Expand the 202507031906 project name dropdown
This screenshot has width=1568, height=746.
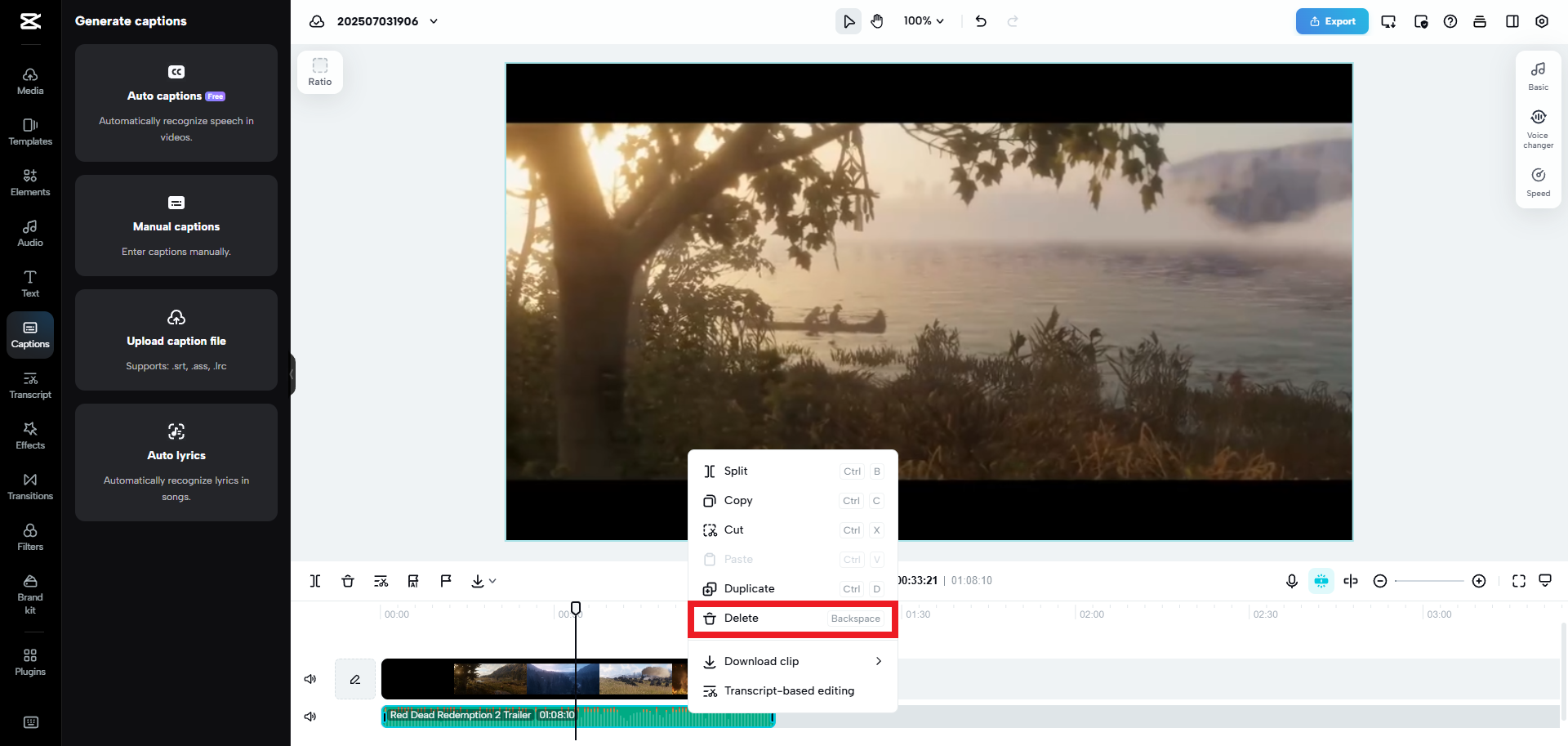tap(434, 21)
